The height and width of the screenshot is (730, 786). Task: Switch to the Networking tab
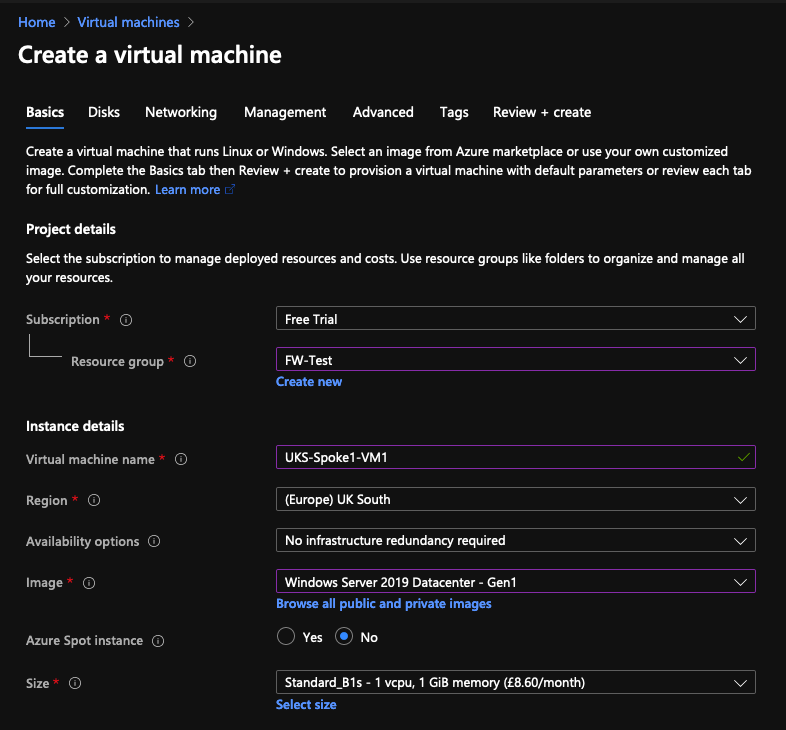tap(181, 112)
